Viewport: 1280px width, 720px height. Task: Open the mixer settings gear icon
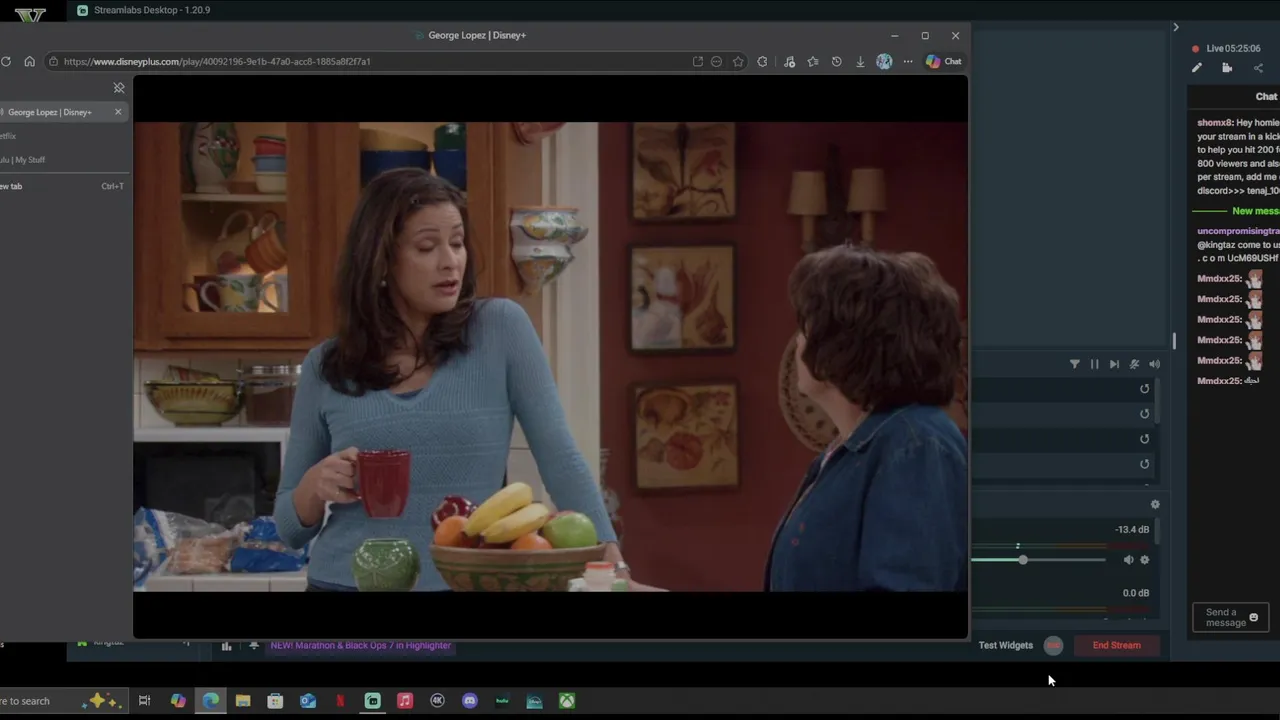(1155, 505)
